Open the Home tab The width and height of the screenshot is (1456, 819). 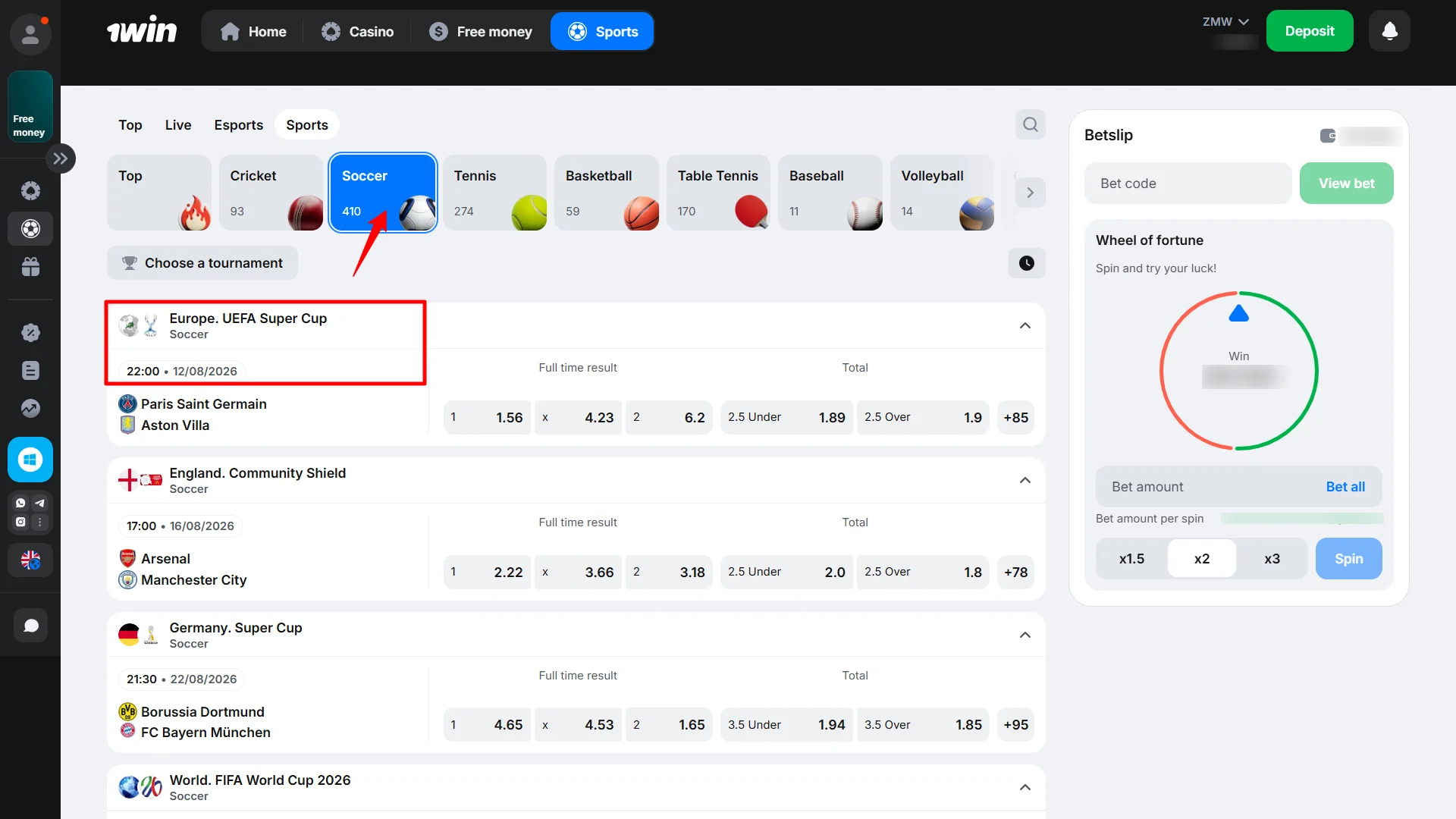click(x=253, y=31)
